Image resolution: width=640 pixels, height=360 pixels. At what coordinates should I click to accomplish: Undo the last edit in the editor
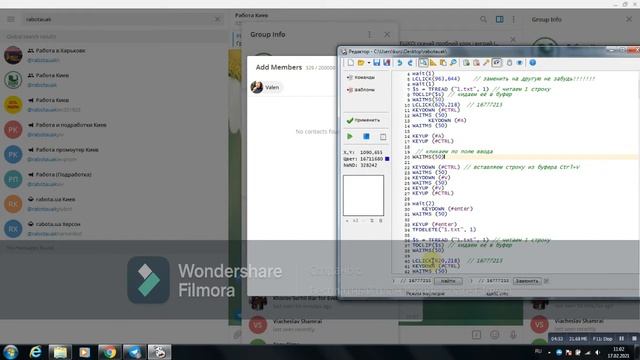point(400,63)
